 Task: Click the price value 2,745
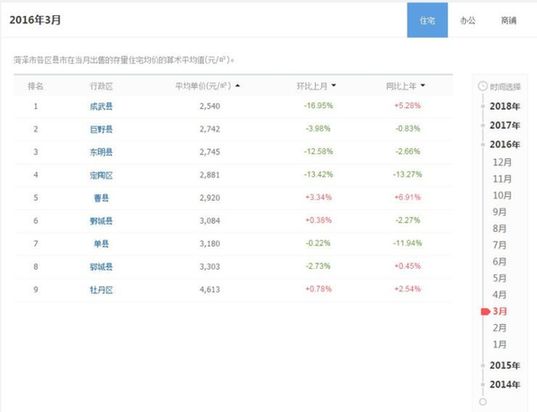[x=210, y=152]
